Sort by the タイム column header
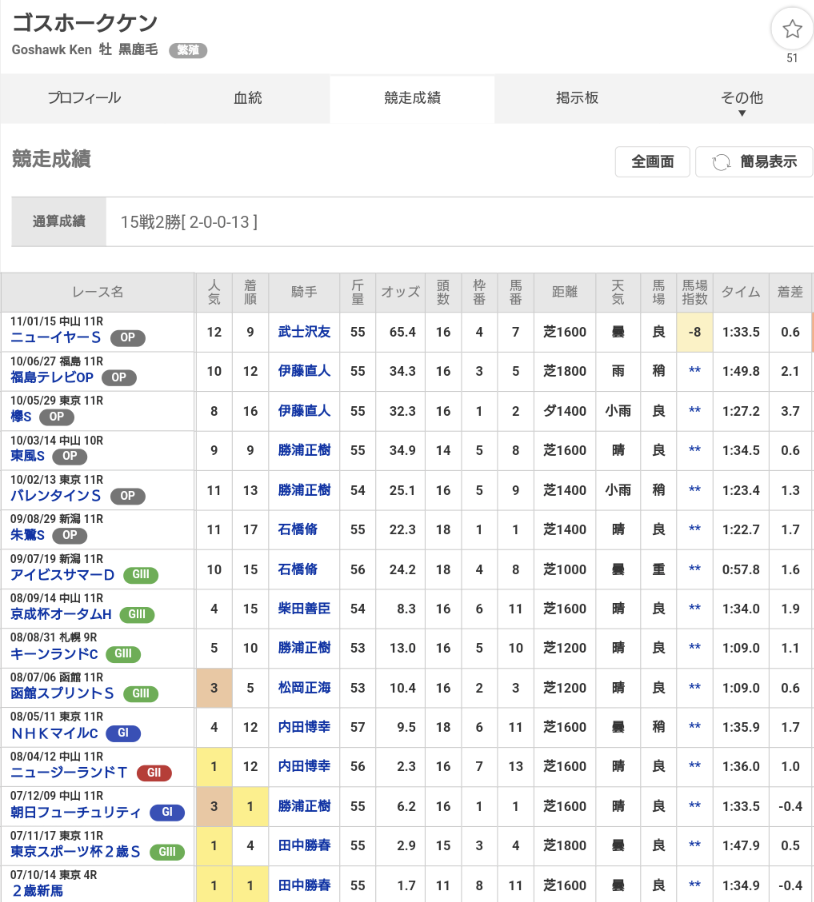Viewport: 814px width, 902px height. click(x=740, y=291)
